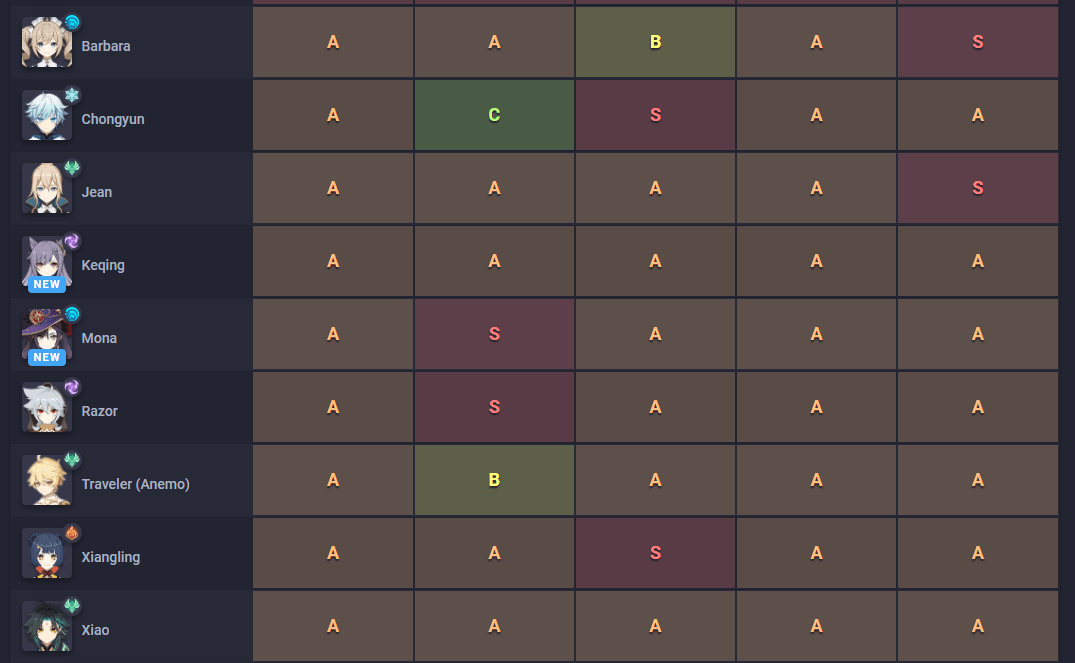Select Barbara's B tier cell

point(655,42)
